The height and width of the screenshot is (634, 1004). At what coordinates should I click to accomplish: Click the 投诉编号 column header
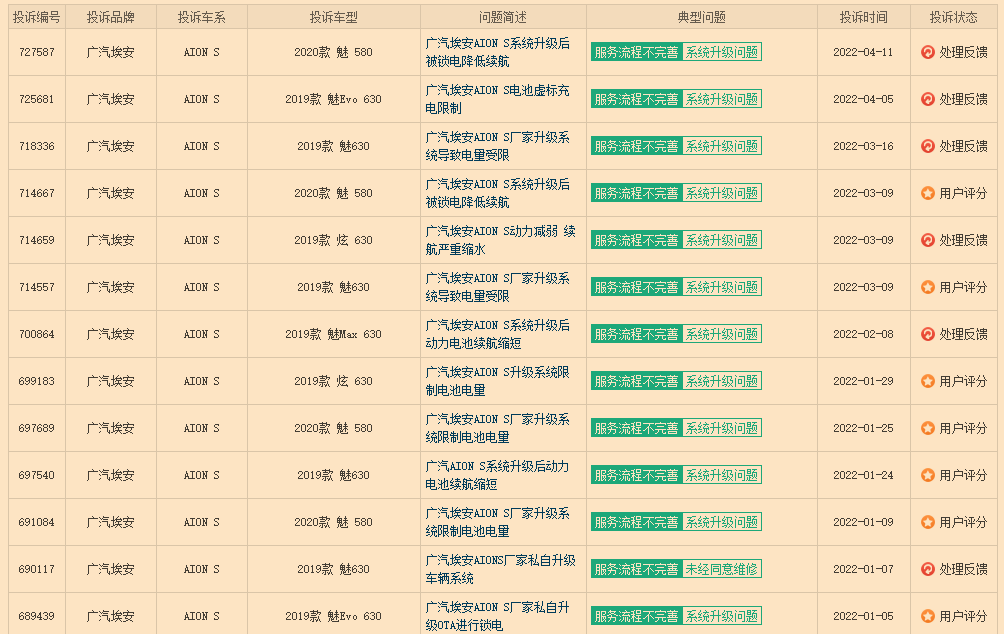(x=36, y=17)
